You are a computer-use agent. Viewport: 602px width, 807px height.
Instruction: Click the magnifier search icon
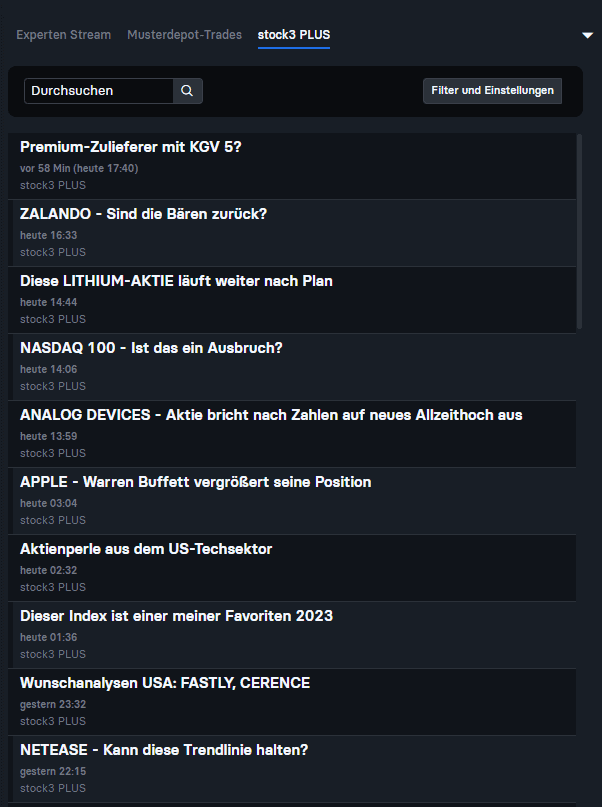coord(186,90)
